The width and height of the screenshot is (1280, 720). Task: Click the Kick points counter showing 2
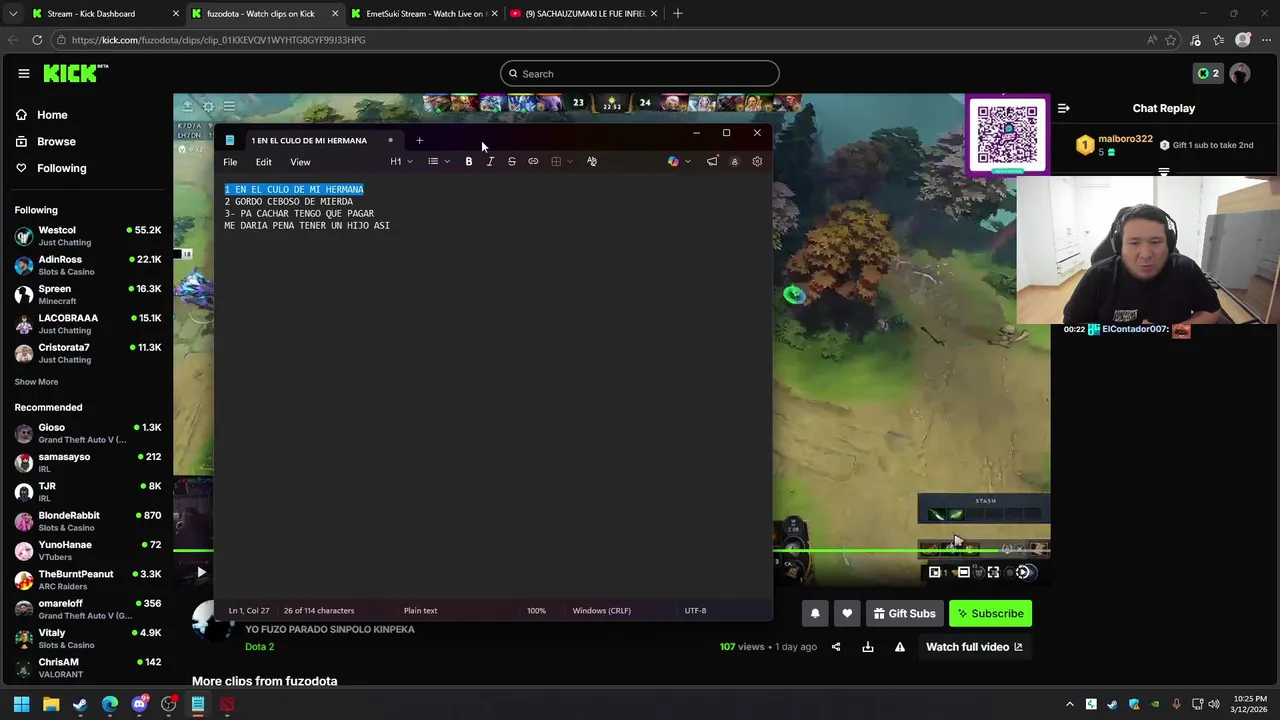[1208, 73]
